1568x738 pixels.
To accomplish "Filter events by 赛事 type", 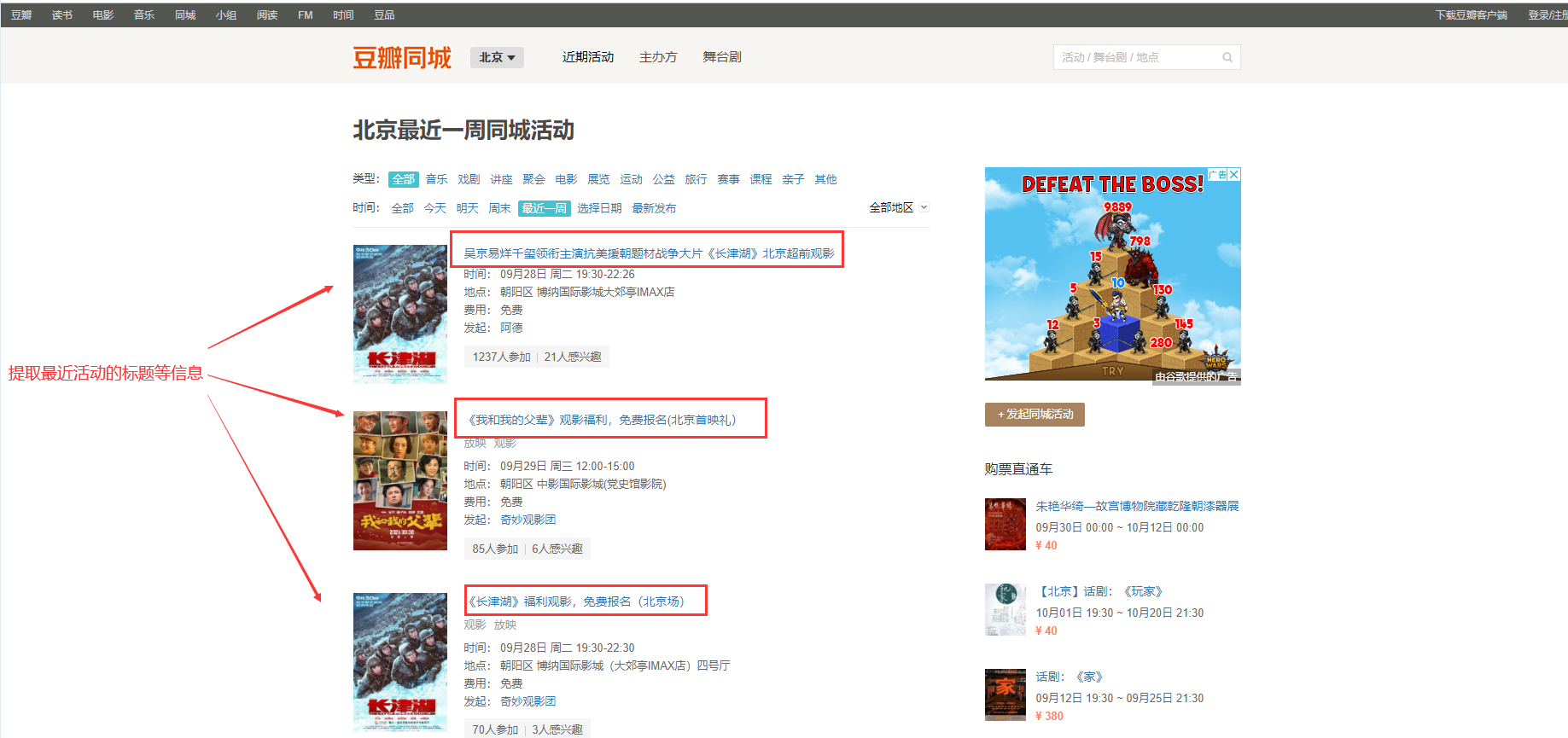I will [729, 179].
